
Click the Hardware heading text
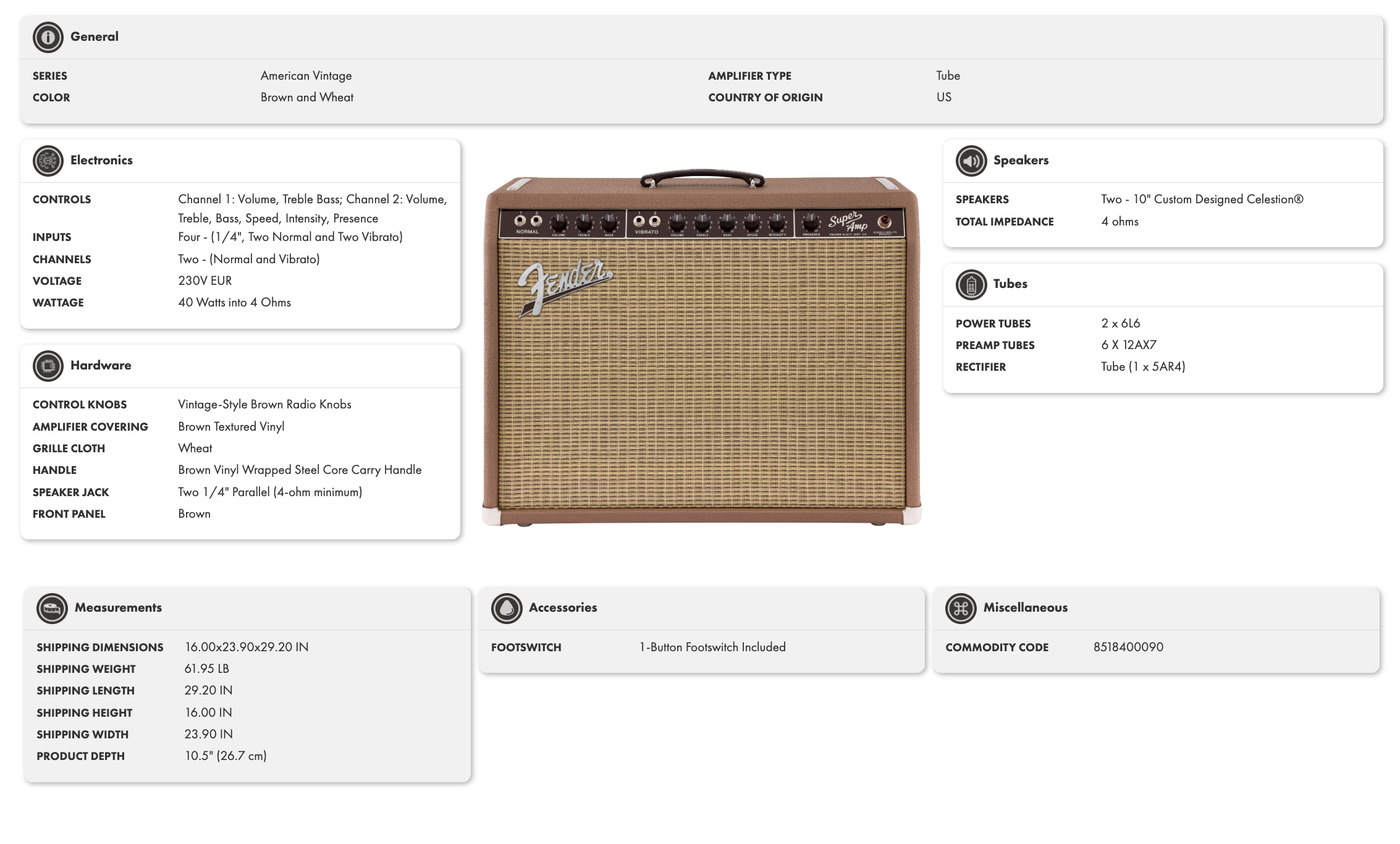[x=101, y=365]
